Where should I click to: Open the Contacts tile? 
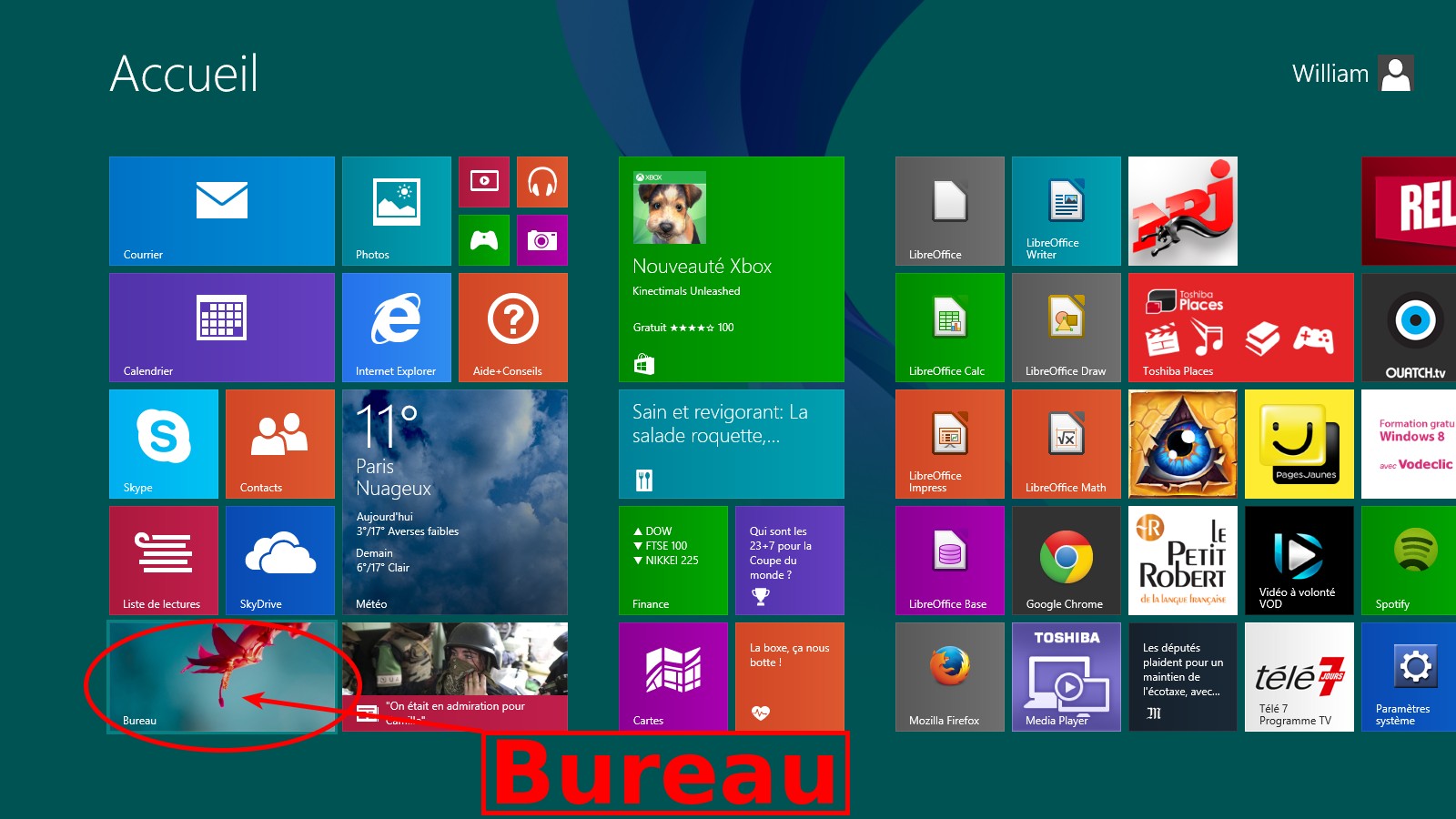pyautogui.click(x=280, y=444)
